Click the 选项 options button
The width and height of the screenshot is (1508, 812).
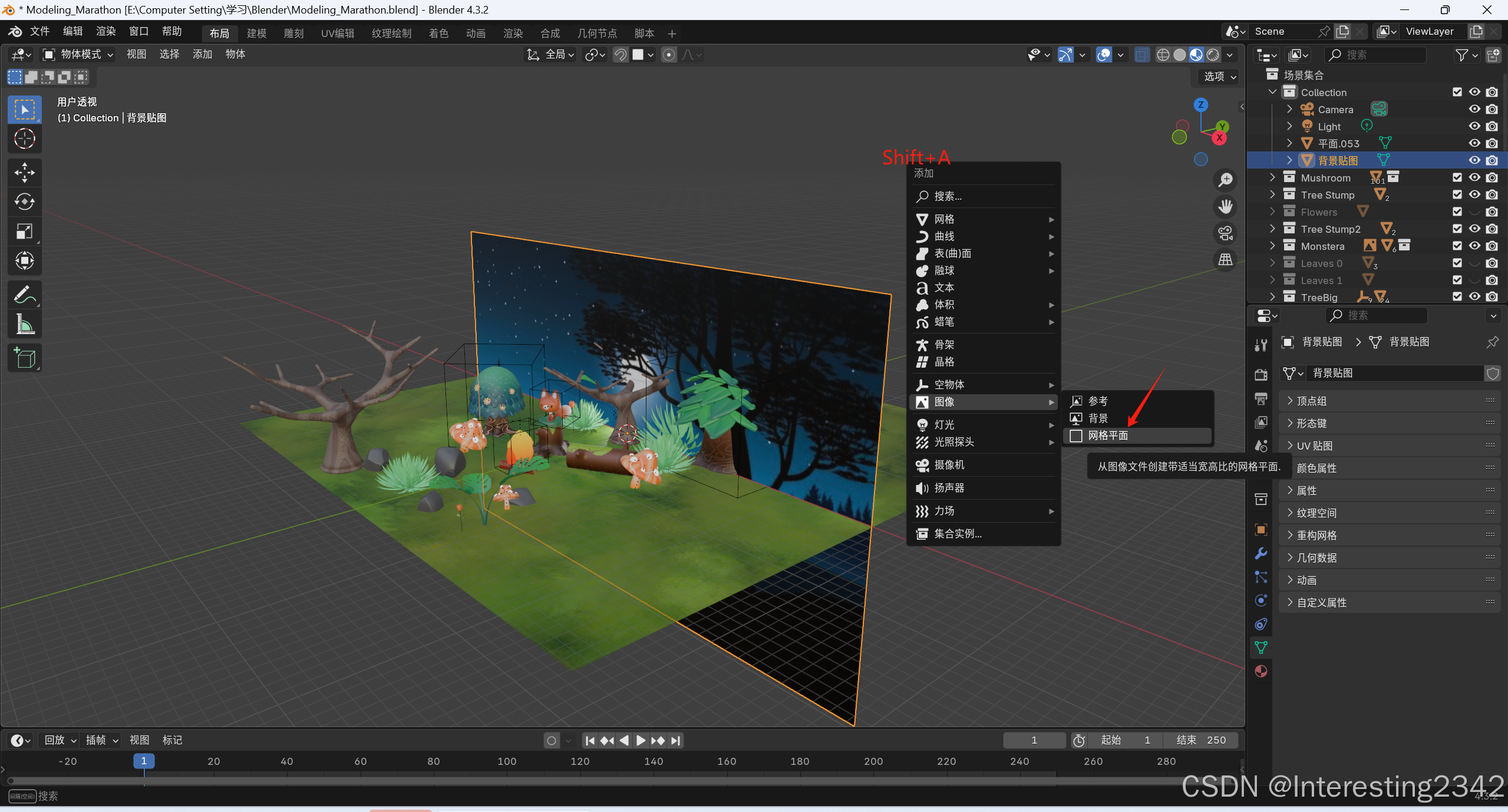pyautogui.click(x=1219, y=77)
